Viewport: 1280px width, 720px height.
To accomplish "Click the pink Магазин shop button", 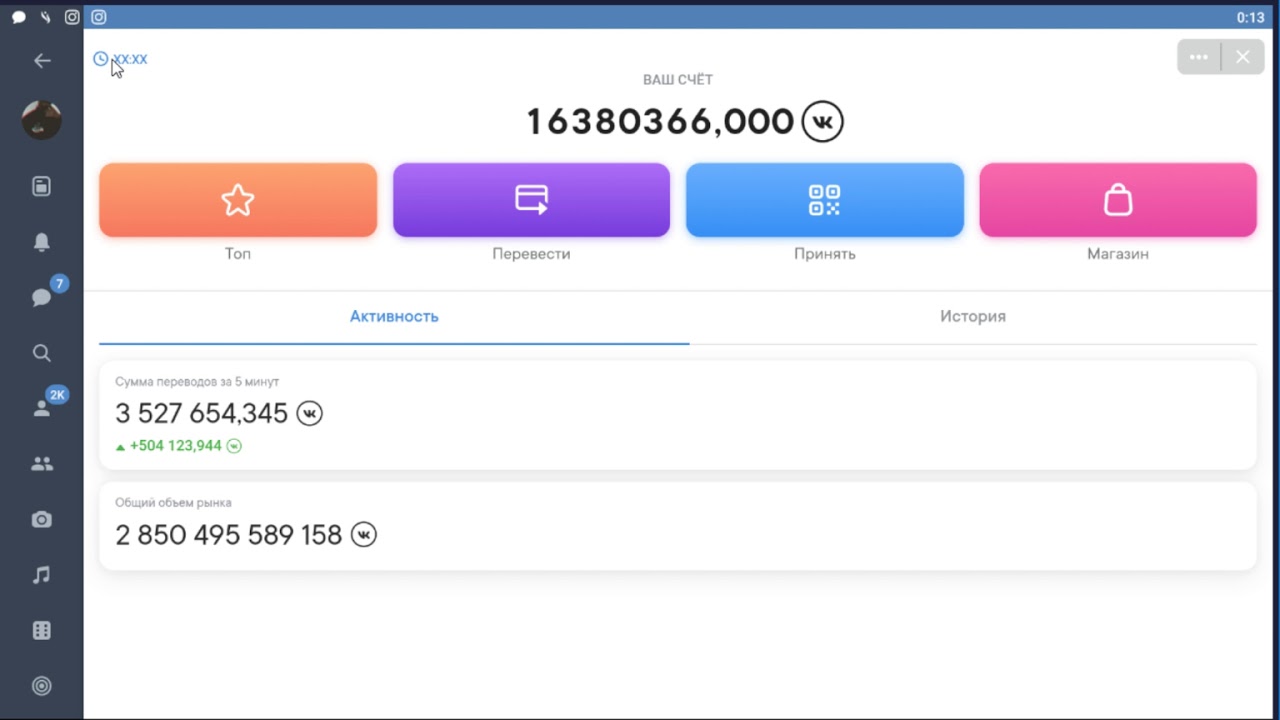I will [1118, 200].
